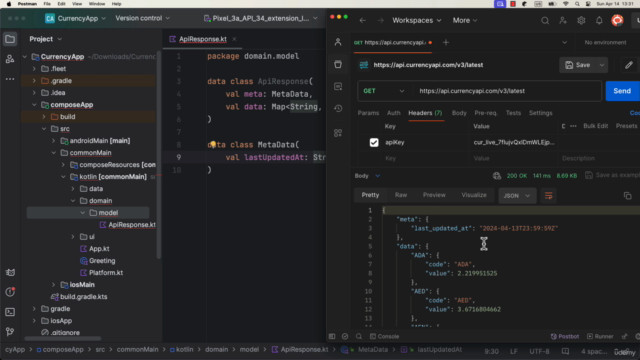Expand the androidMain [main] folder
The width and height of the screenshot is (640, 360).
click(x=53, y=141)
